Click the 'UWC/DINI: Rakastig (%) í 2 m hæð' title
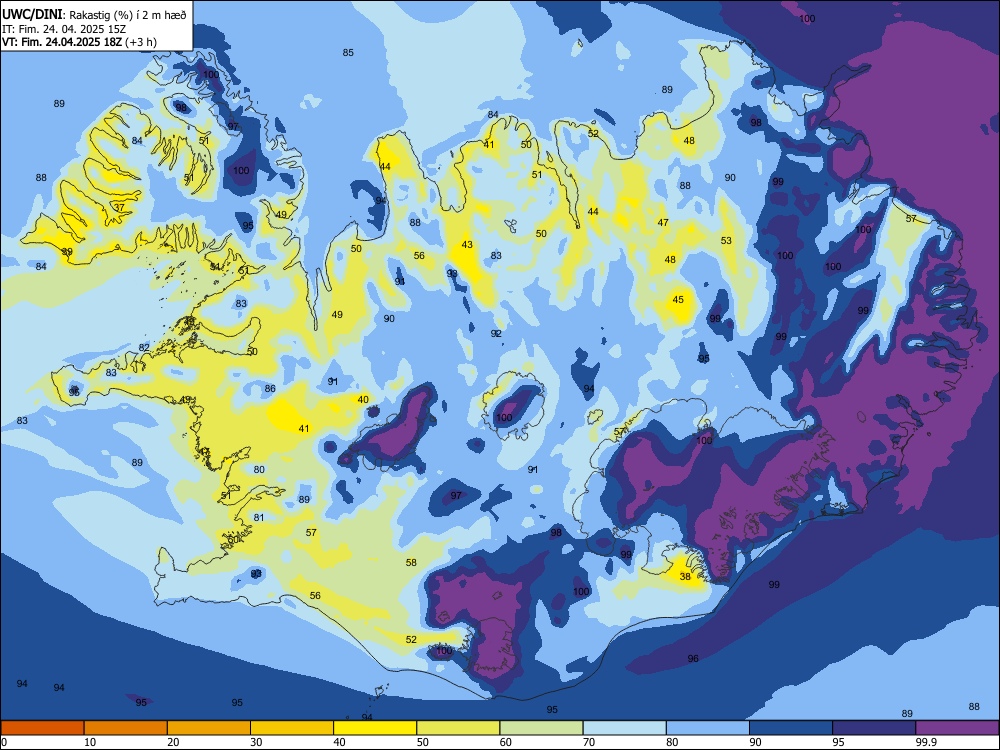This screenshot has width=1000, height=750. point(94,14)
